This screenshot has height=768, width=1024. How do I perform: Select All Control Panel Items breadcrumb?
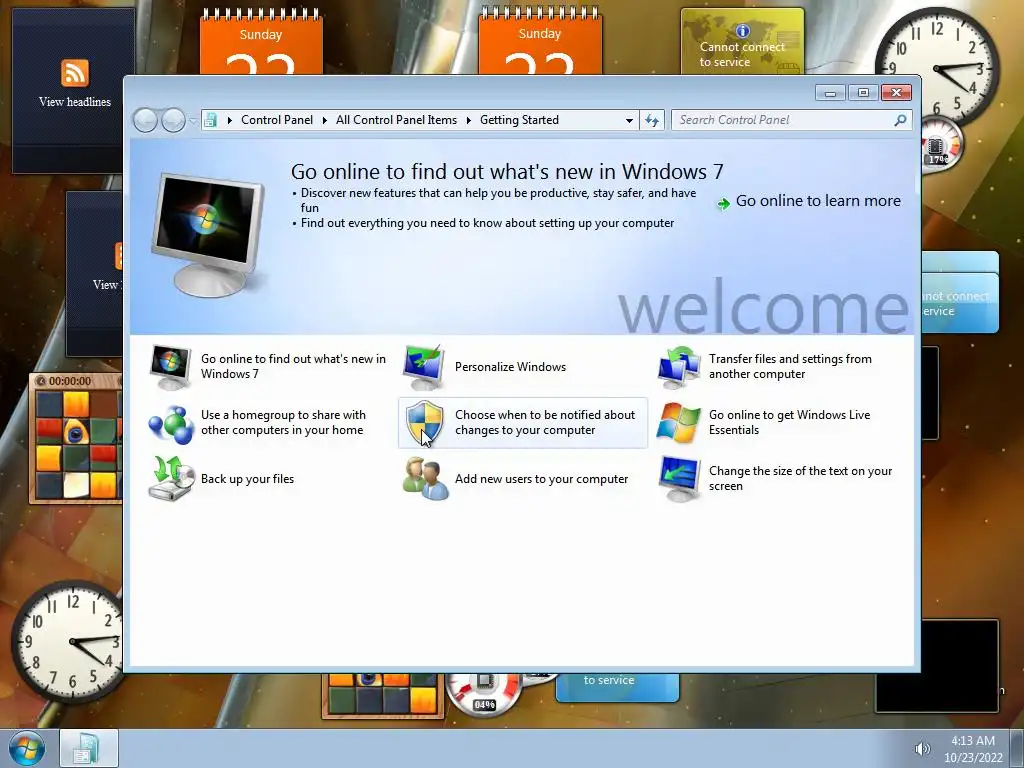pyautogui.click(x=396, y=120)
